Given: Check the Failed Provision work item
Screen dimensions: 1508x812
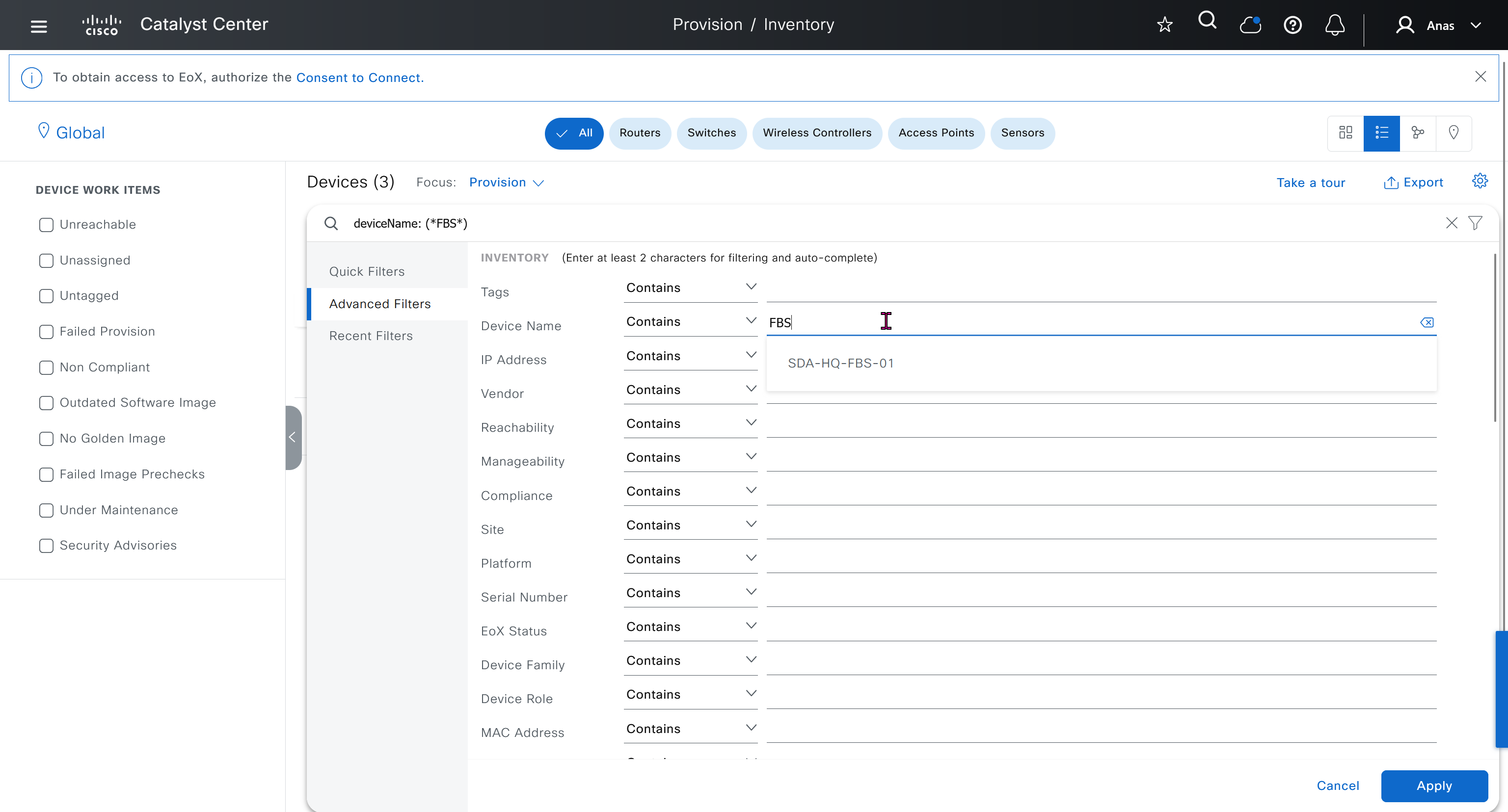Looking at the screenshot, I should [46, 332].
